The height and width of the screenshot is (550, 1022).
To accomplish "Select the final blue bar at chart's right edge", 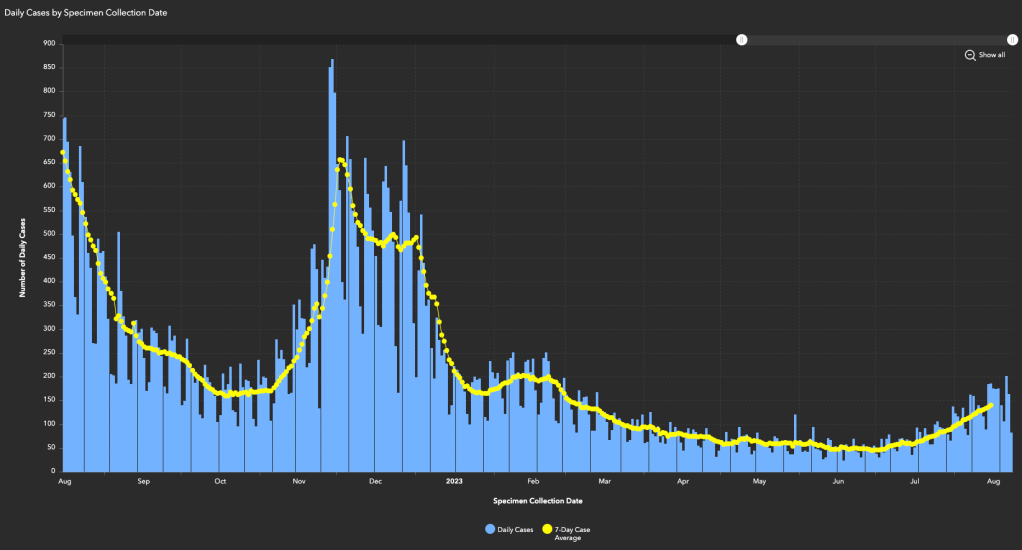I will pos(1011,451).
